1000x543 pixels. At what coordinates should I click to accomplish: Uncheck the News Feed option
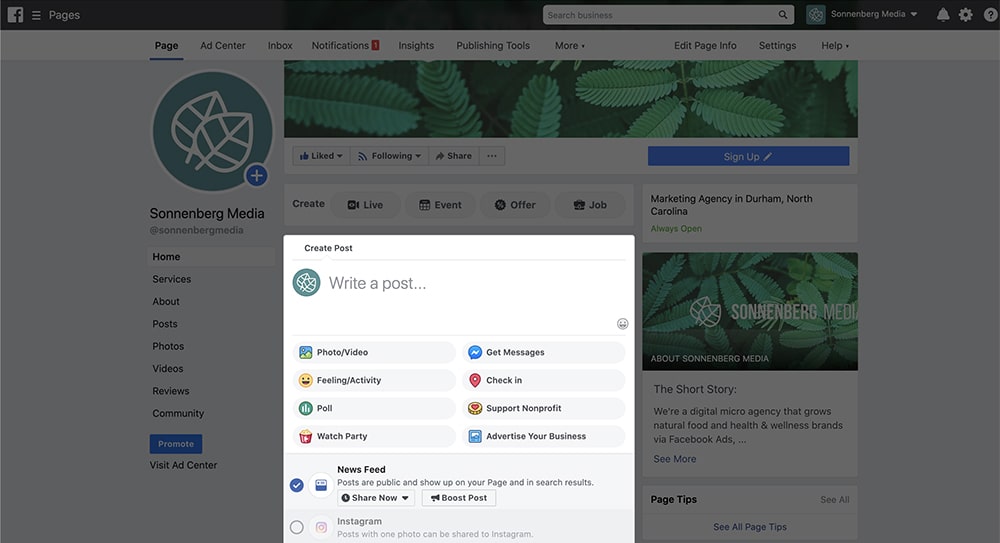(x=297, y=485)
